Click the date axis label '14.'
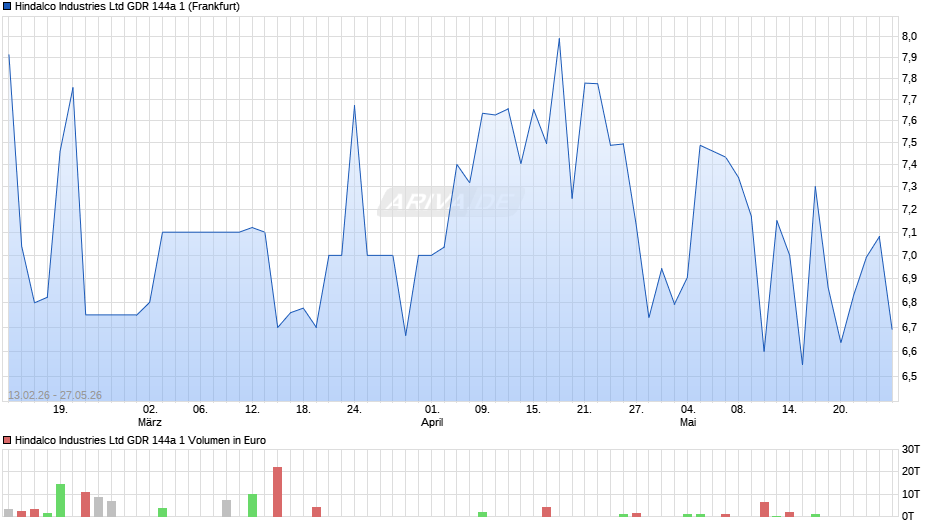The image size is (940, 526). (x=790, y=409)
